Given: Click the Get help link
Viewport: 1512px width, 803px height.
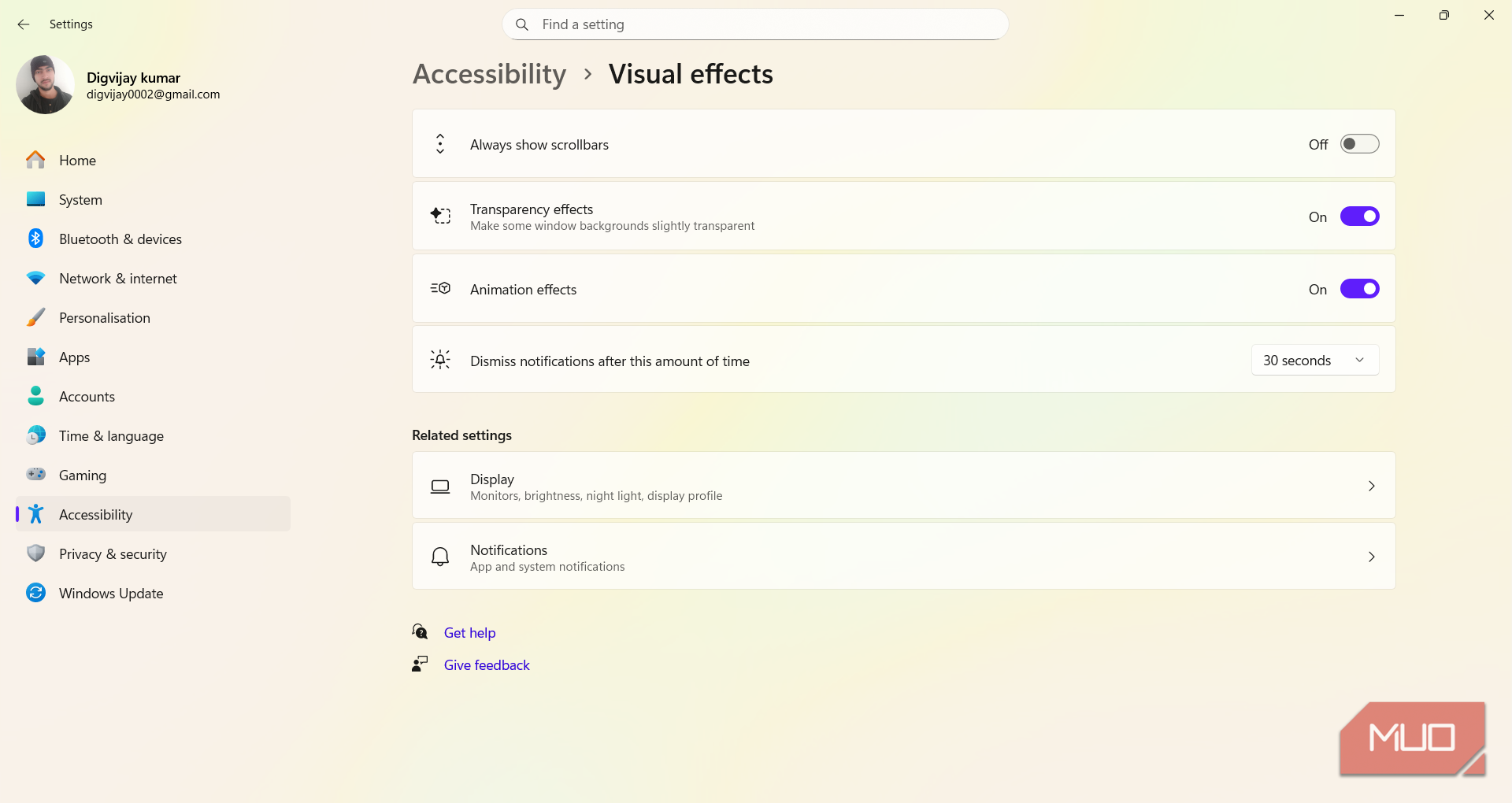Looking at the screenshot, I should [469, 632].
